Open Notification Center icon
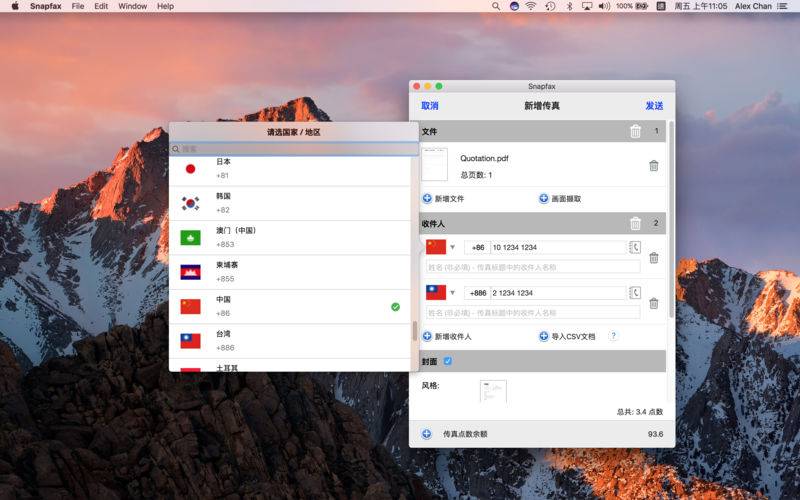This screenshot has height=500, width=800. coord(782,6)
